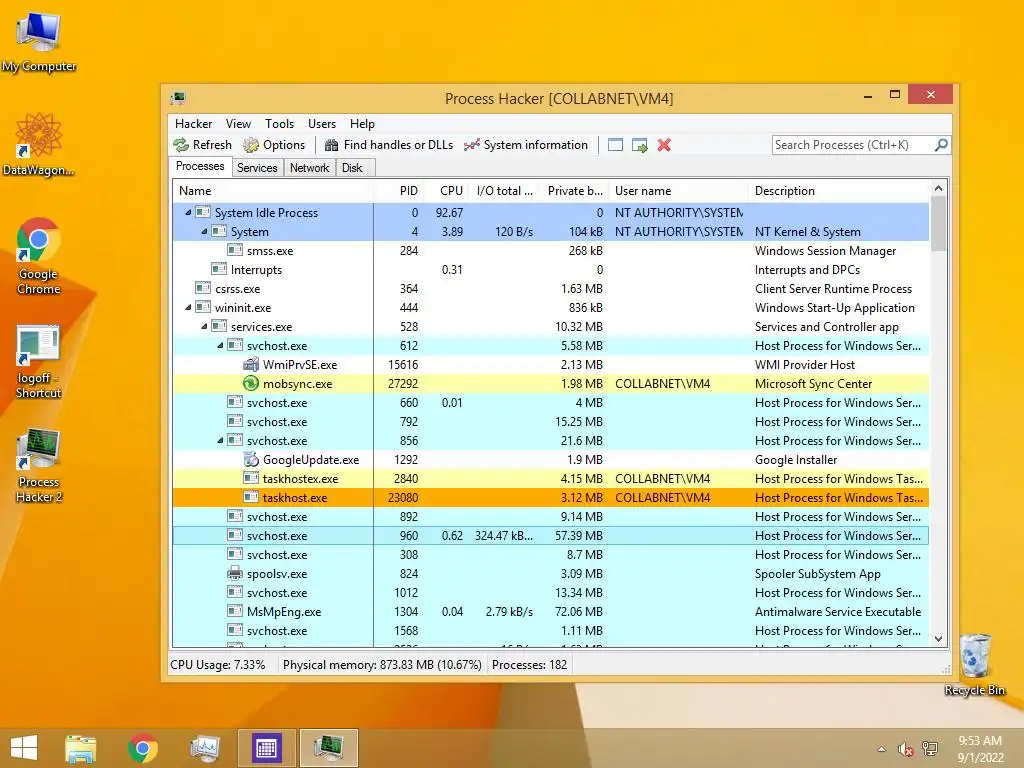
Task: Sort by the User name column header
Action: click(679, 191)
